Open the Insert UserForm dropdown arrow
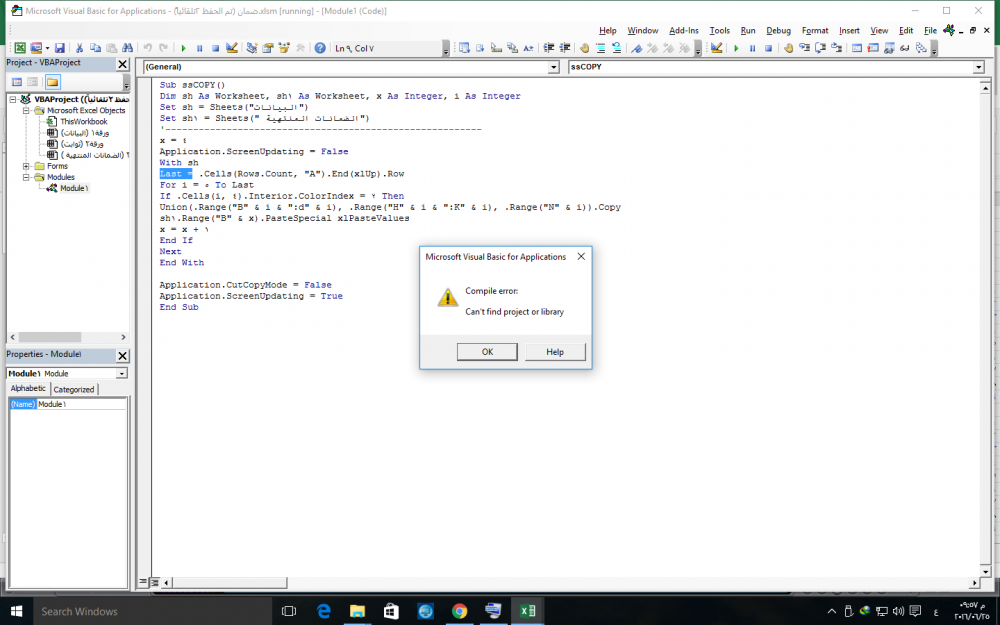1000x625 pixels. click(47, 48)
